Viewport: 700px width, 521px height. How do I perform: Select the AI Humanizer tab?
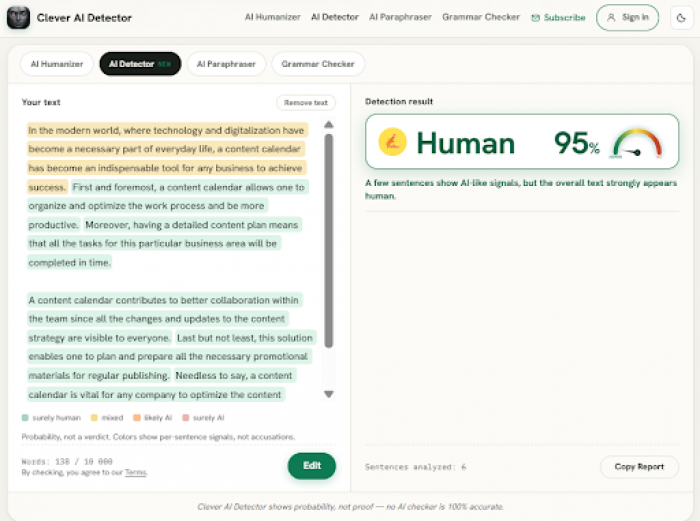[x=57, y=64]
